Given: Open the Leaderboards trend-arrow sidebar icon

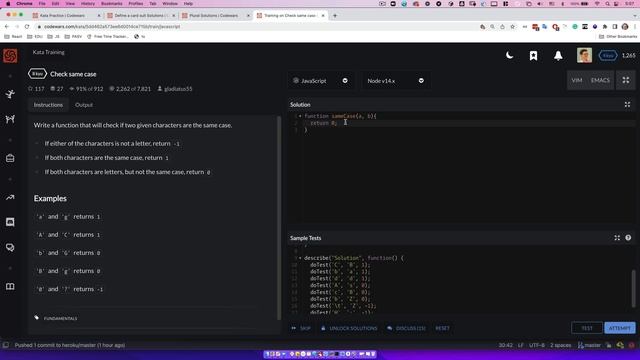Looking at the screenshot, I should click(x=10, y=198).
